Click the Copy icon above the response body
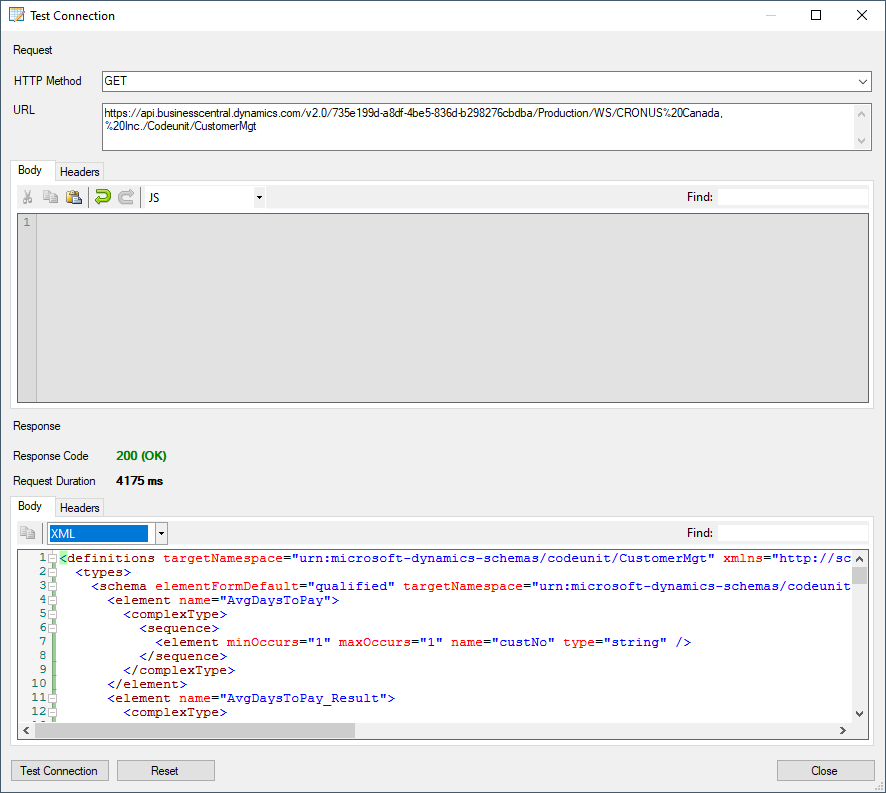This screenshot has height=793, width=886. tap(26, 533)
